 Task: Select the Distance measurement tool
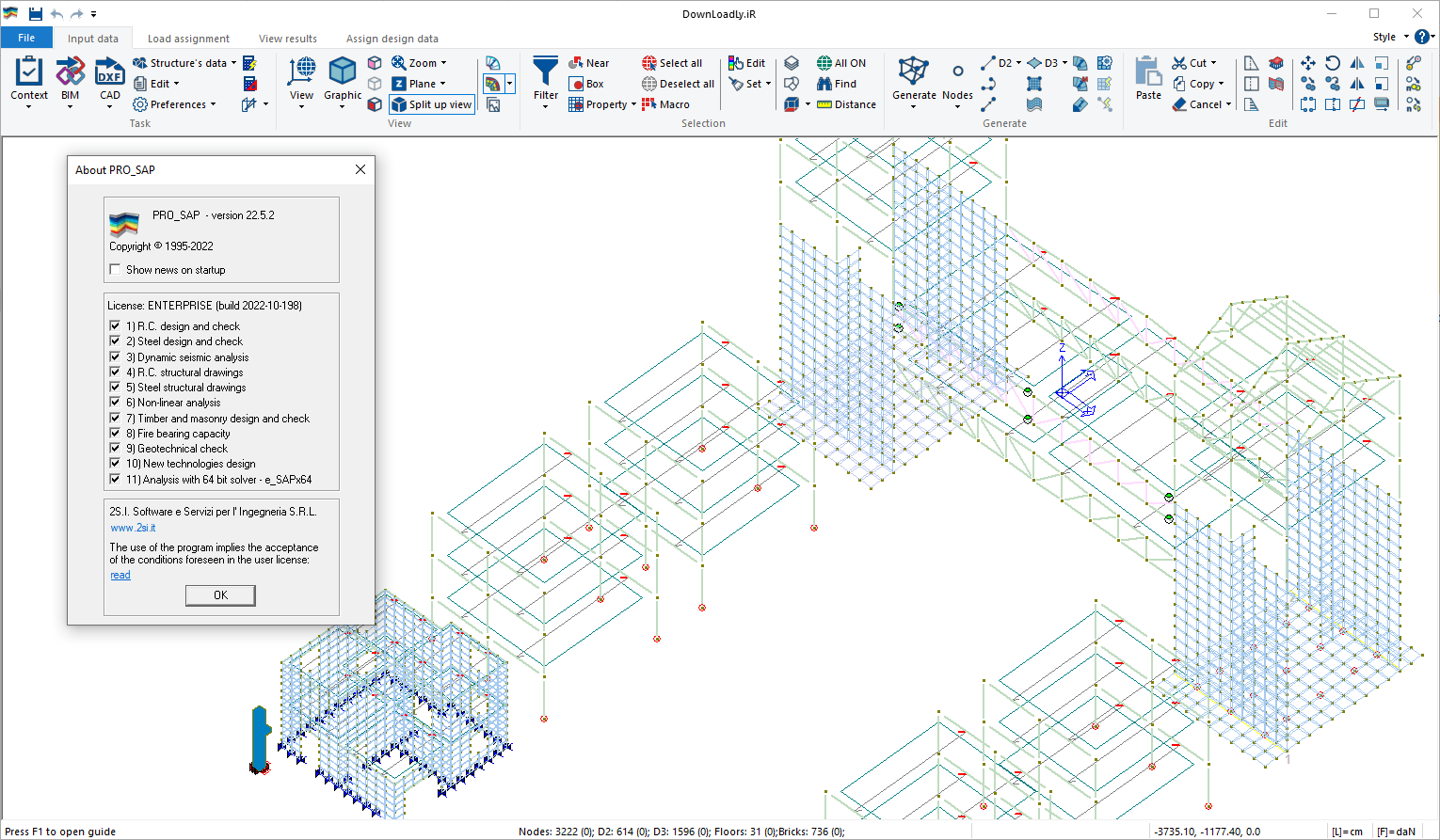(x=845, y=103)
